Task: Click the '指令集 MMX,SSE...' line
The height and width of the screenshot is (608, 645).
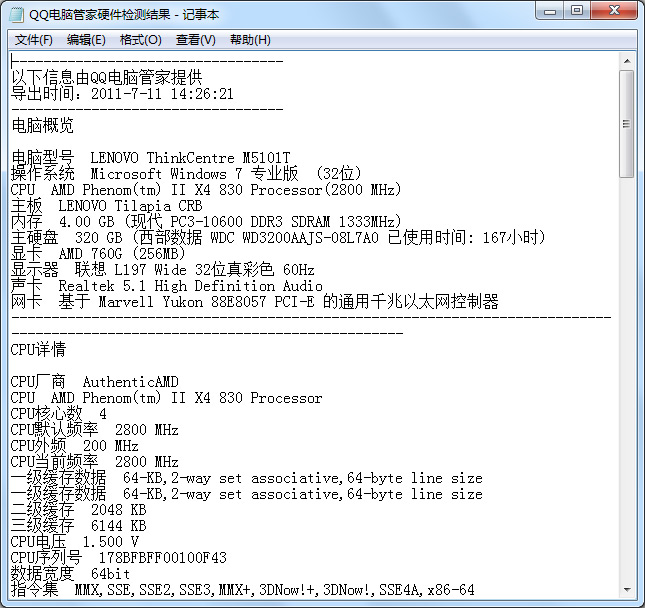Action: 243,589
